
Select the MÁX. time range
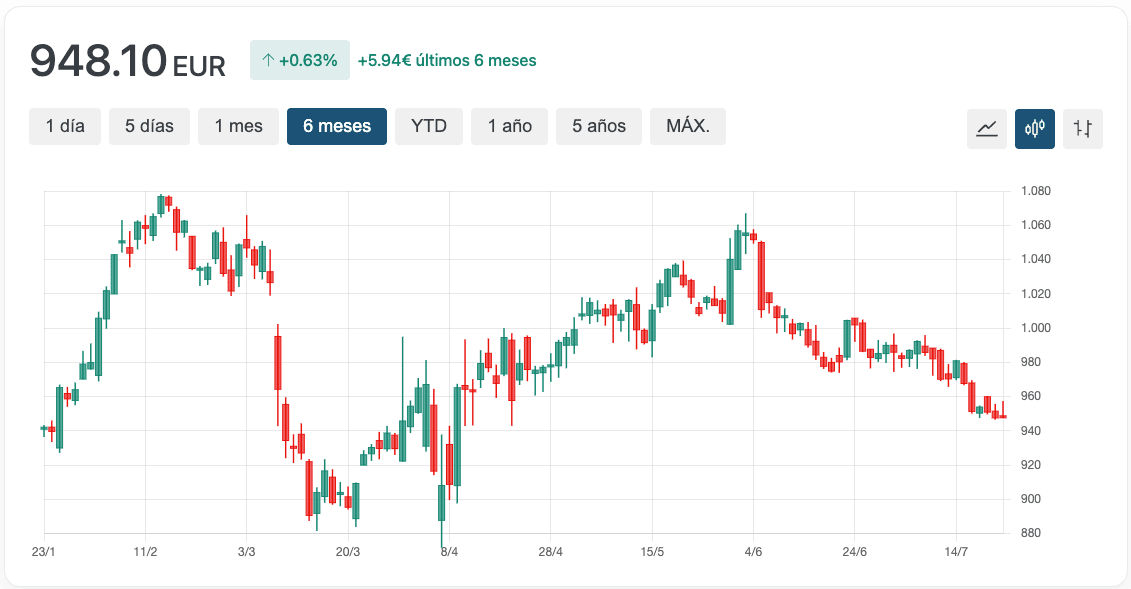pos(688,126)
